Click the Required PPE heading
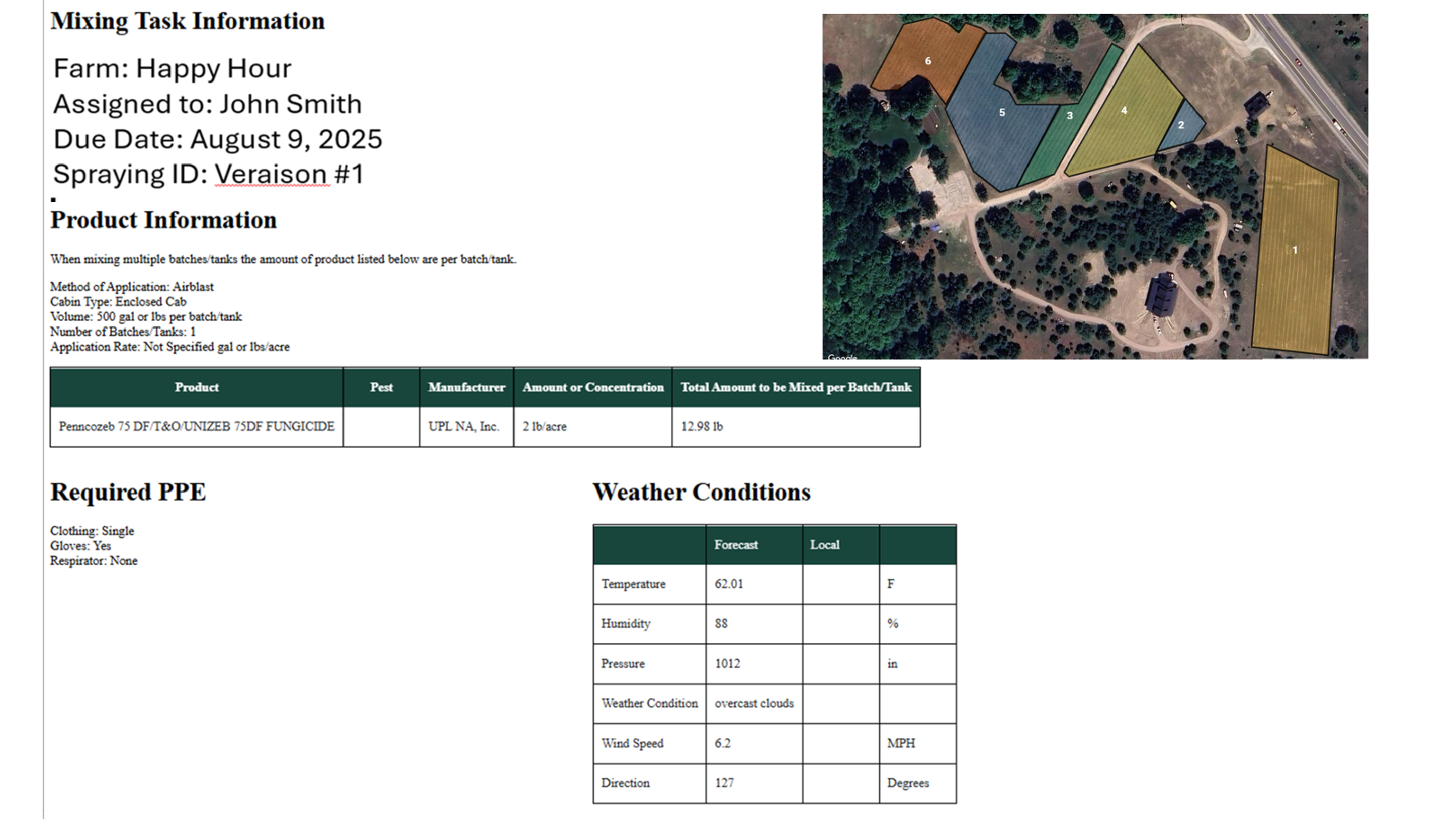The width and height of the screenshot is (1456, 819). point(128,492)
